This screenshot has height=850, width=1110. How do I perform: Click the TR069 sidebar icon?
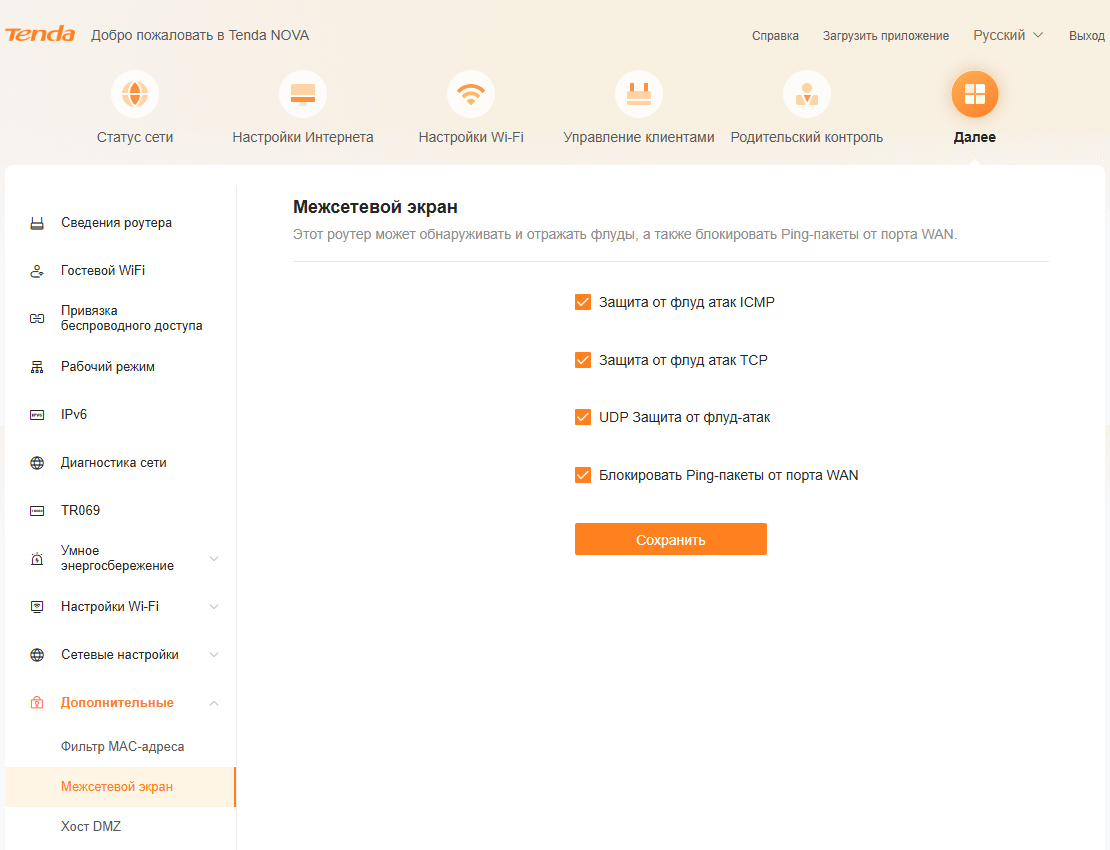click(x=37, y=511)
